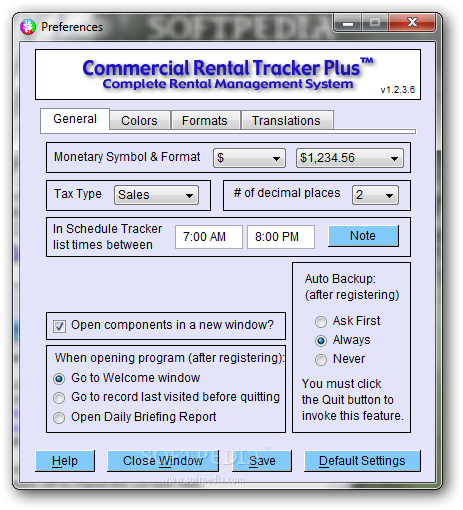
Task: Click the Monetary Symbol & Format label
Action: (127, 157)
